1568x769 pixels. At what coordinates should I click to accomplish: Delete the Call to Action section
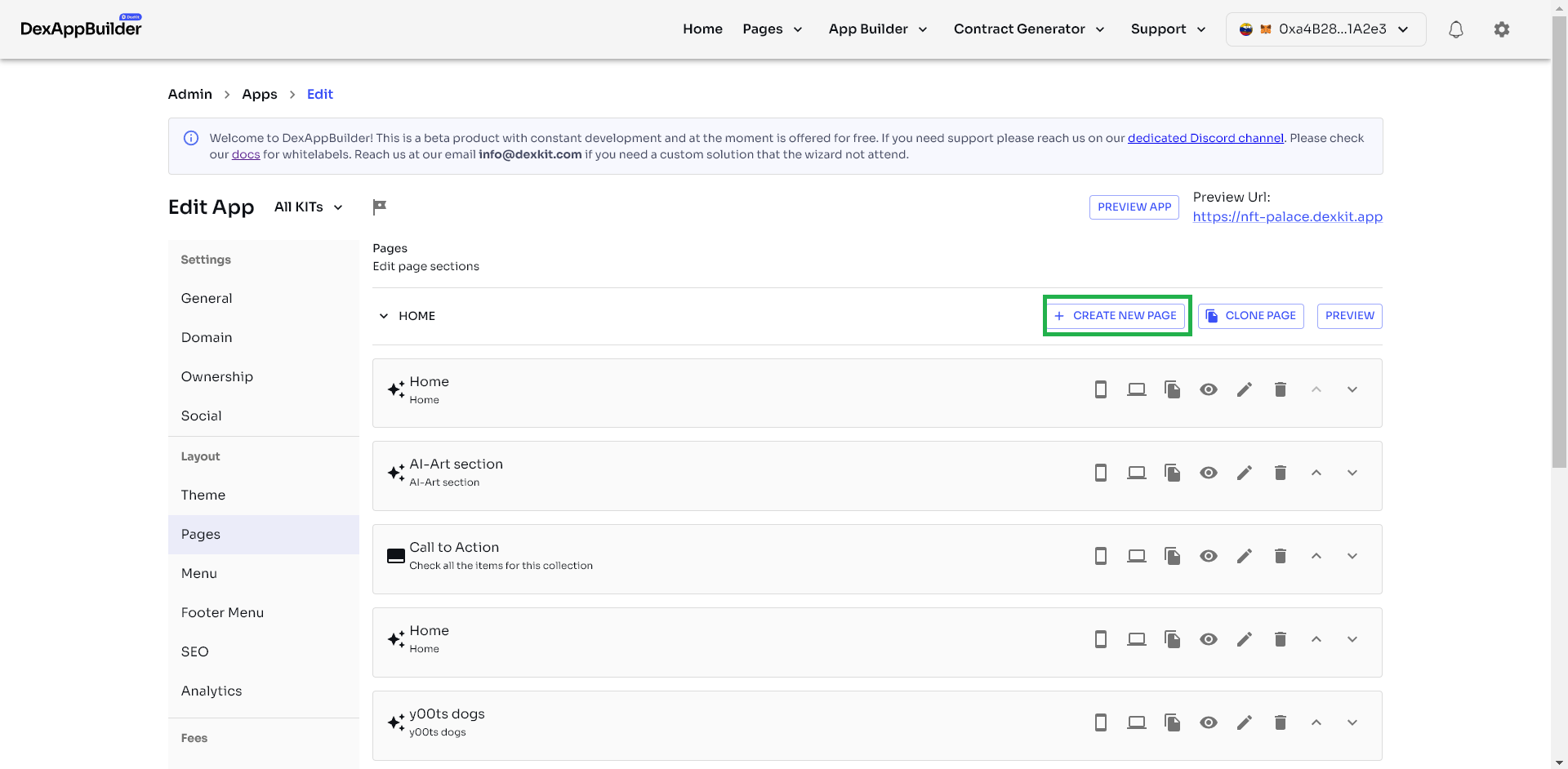1280,556
